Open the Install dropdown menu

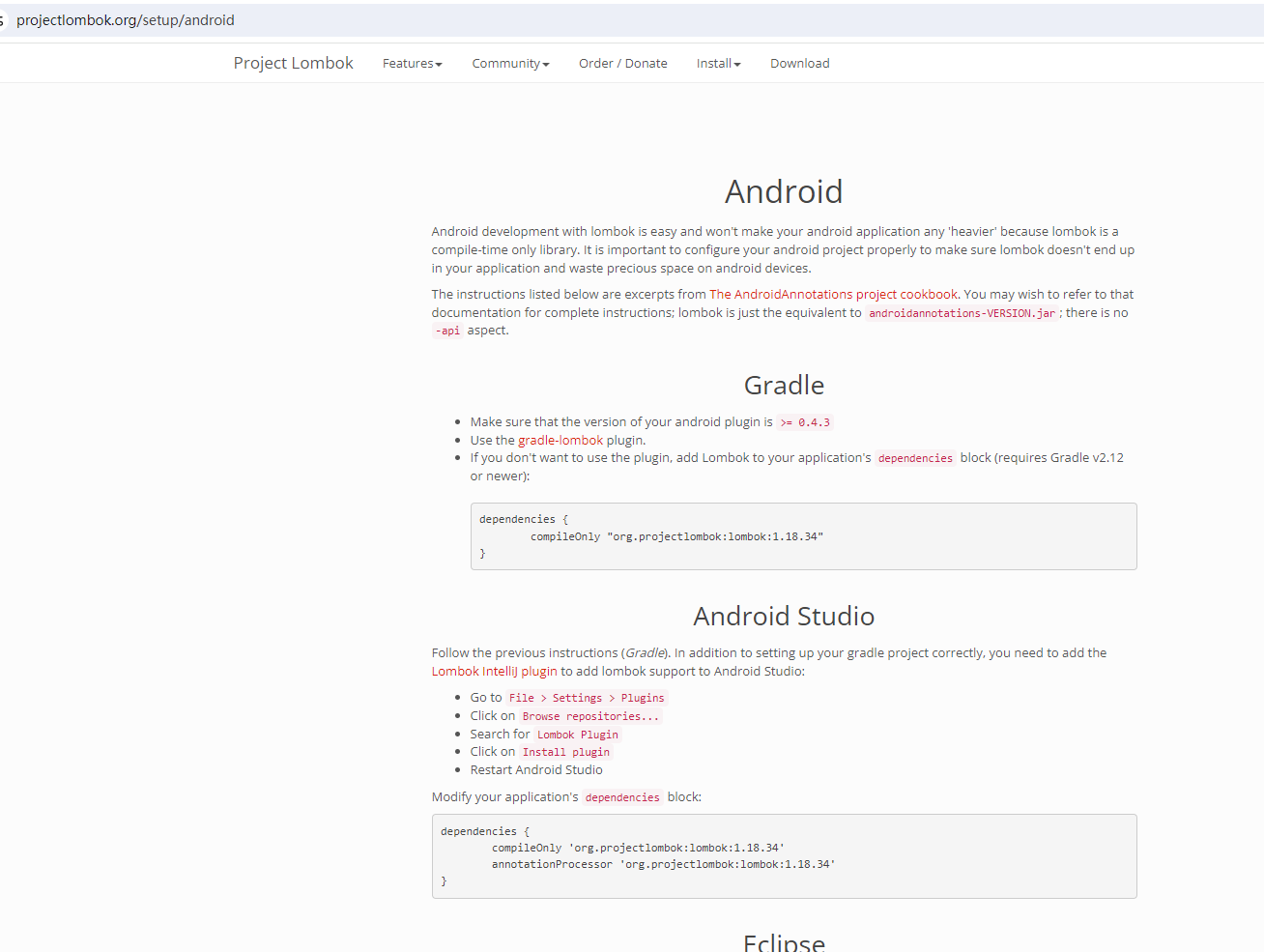point(718,63)
